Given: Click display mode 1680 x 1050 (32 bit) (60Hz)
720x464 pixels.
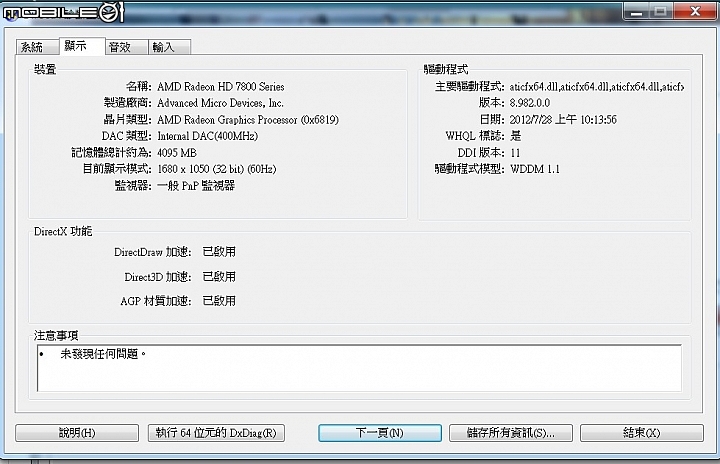Looking at the screenshot, I should [217, 169].
